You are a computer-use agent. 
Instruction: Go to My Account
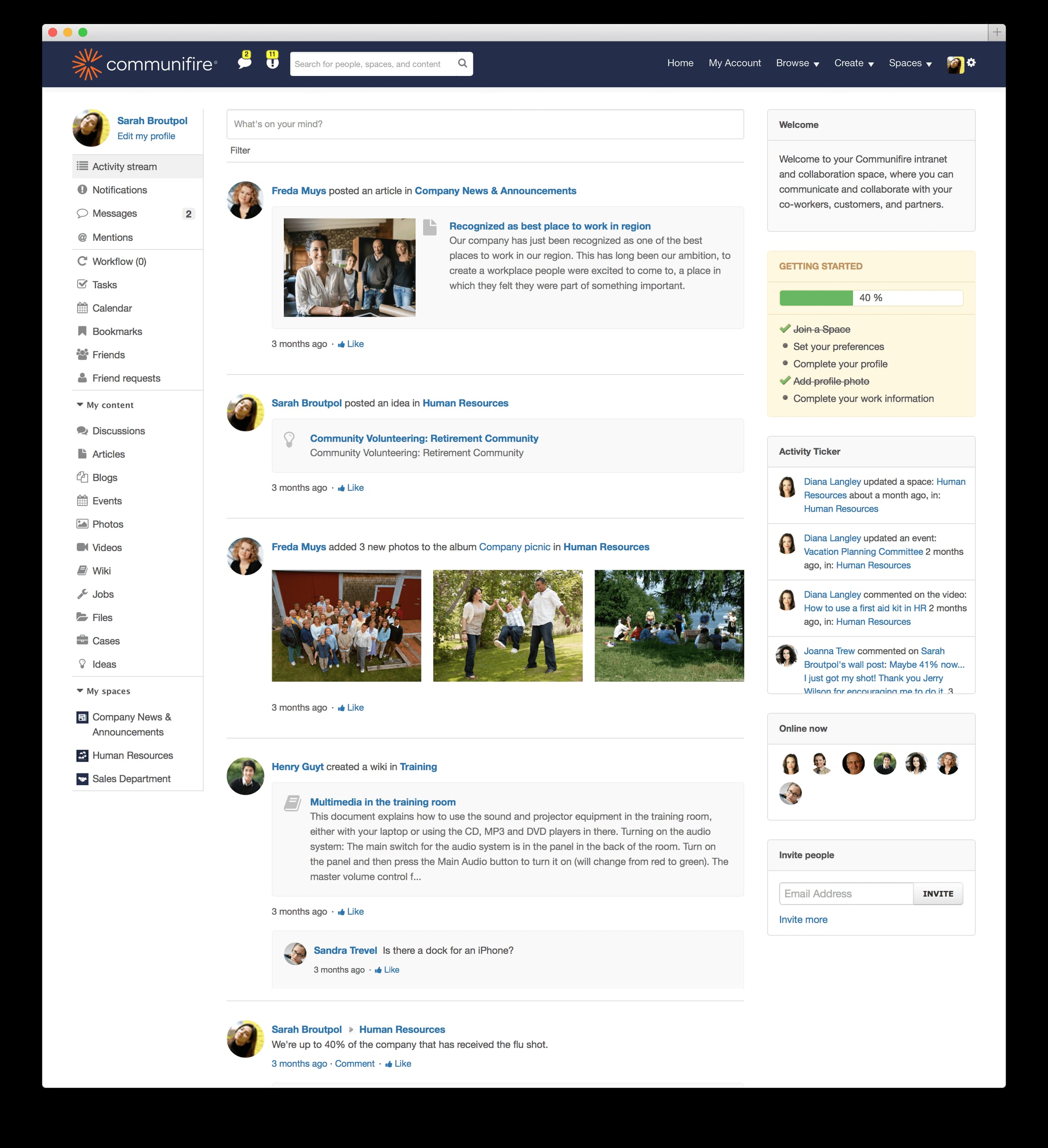[x=735, y=63]
